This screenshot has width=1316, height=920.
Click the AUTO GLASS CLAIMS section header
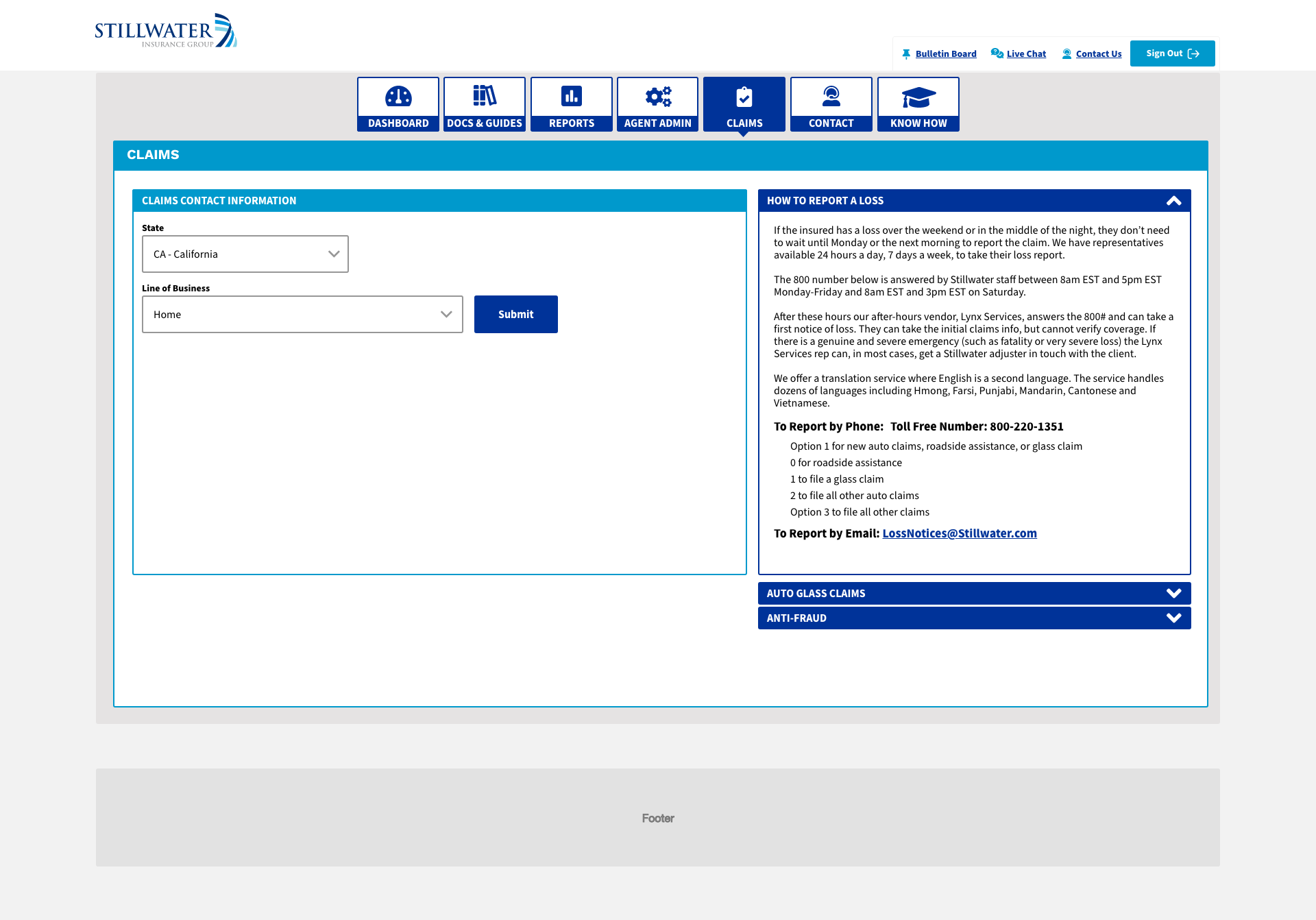point(975,594)
